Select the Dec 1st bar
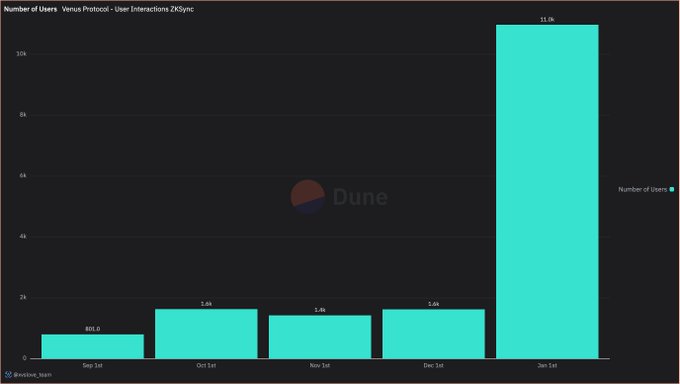This screenshot has width=680, height=384. (x=433, y=334)
